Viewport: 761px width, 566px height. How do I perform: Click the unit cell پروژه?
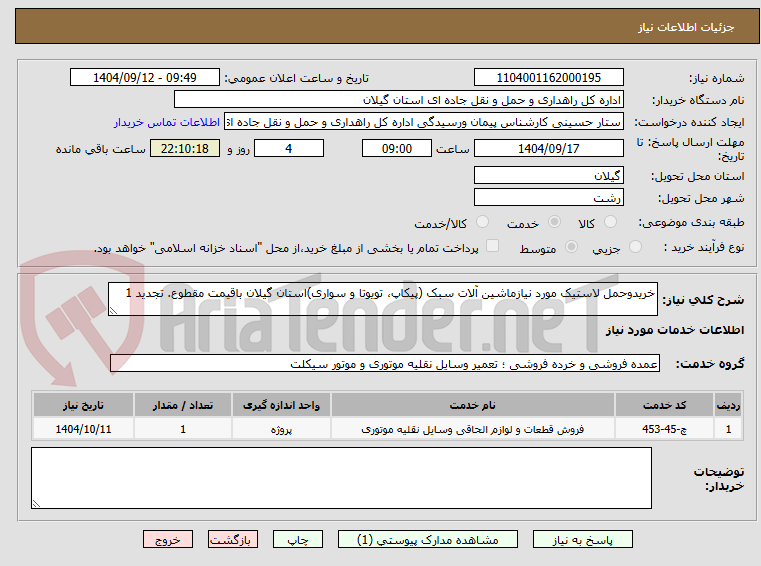tap(281, 429)
